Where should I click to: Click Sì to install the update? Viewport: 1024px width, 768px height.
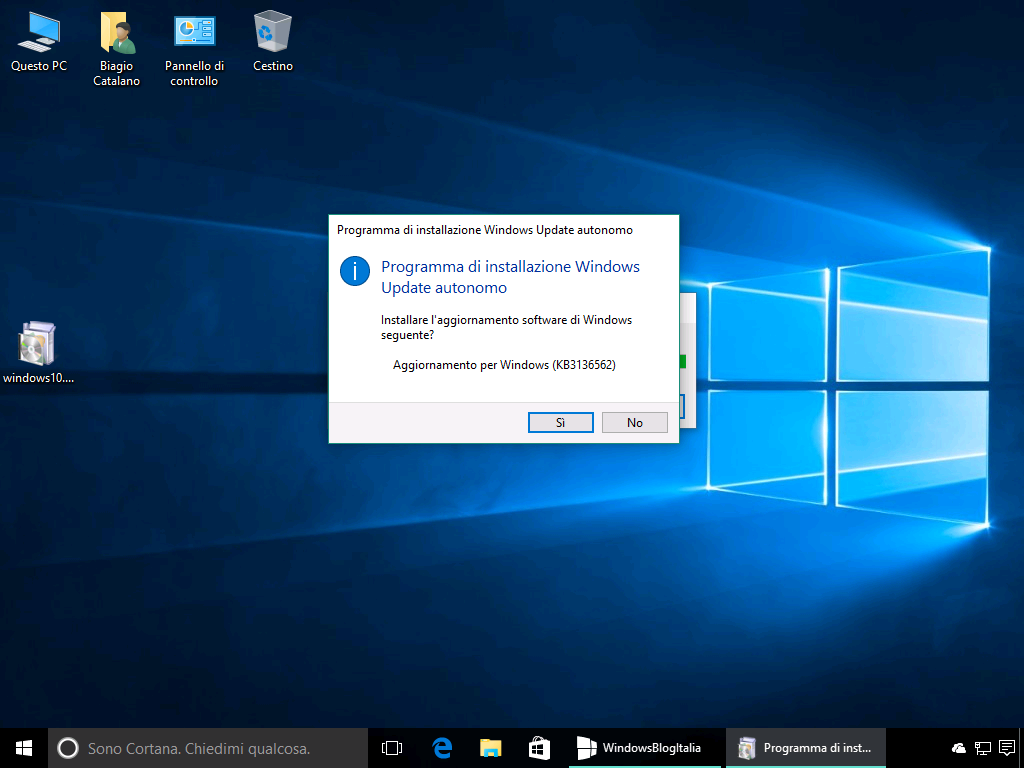tap(560, 423)
